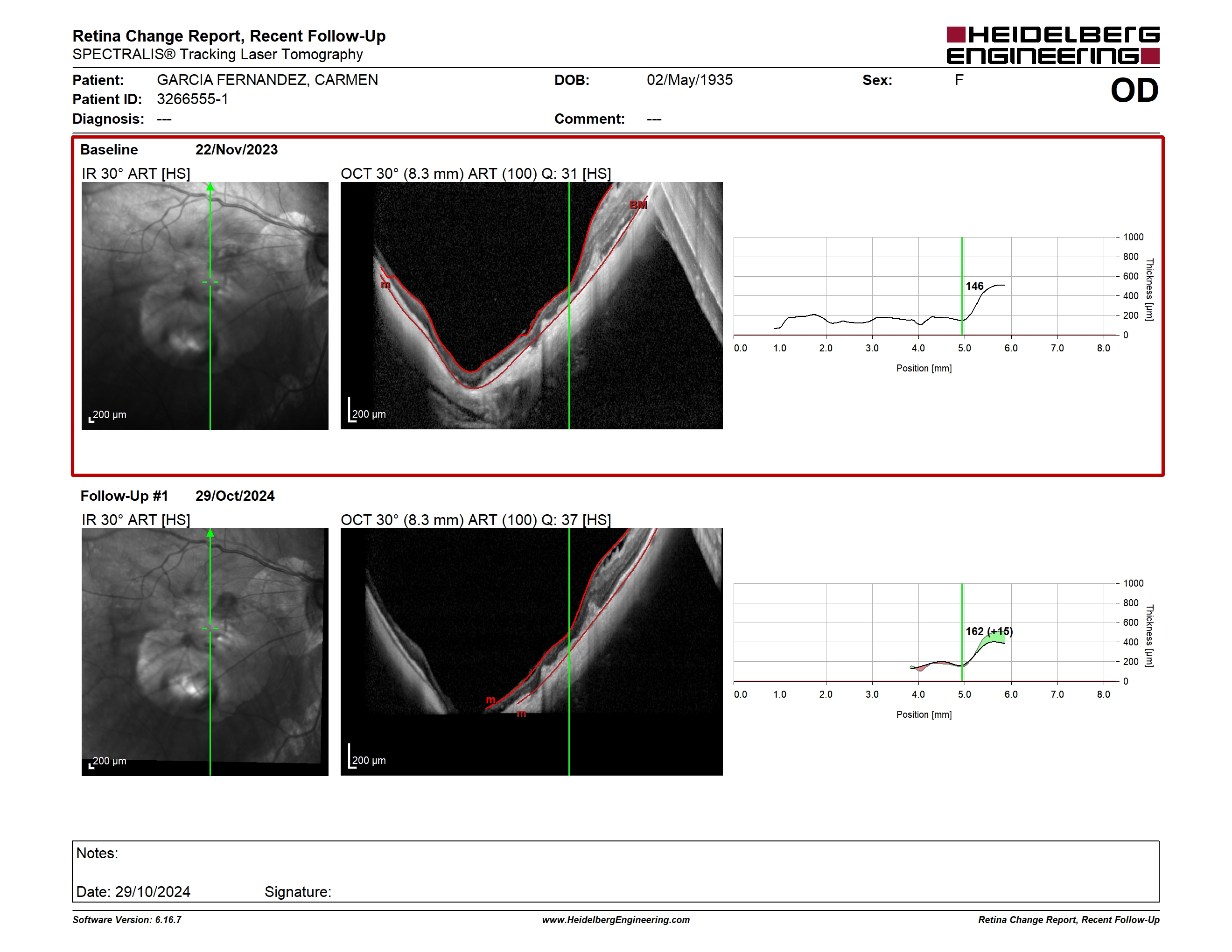Click Follow-Up OCT quality label Q: 37
This screenshot has width=1232, height=952.
[559, 520]
